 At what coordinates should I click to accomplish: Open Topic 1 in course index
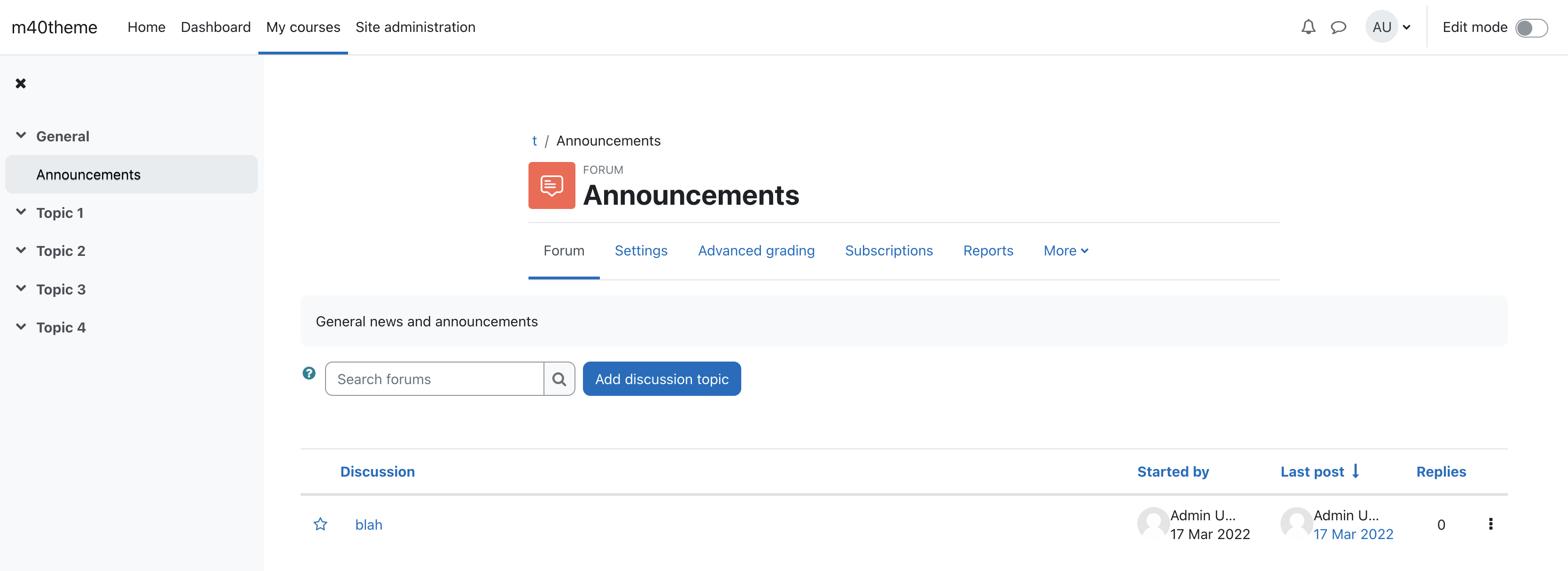(x=60, y=212)
